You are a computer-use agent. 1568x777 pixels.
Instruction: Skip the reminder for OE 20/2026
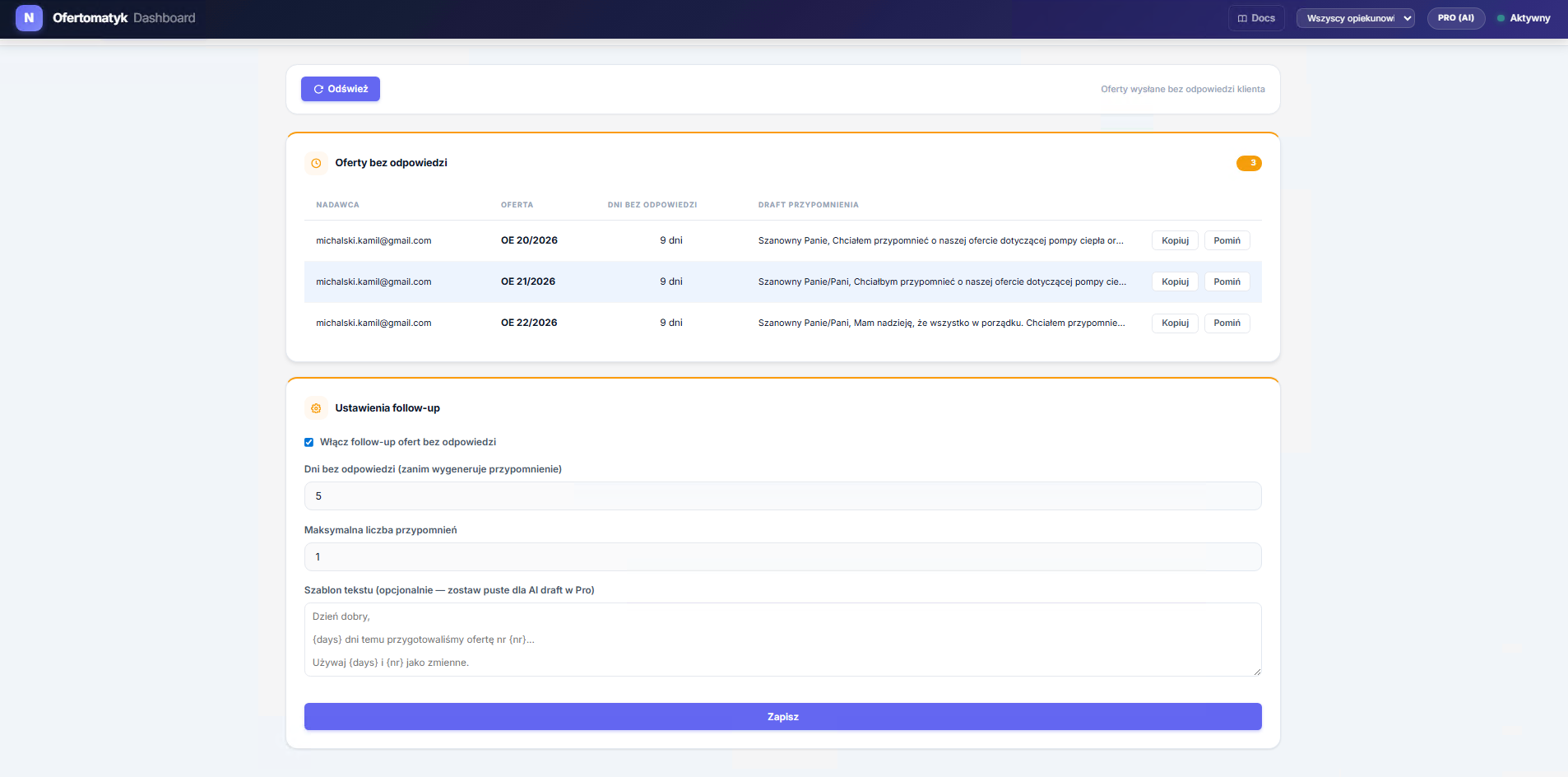[x=1227, y=240]
